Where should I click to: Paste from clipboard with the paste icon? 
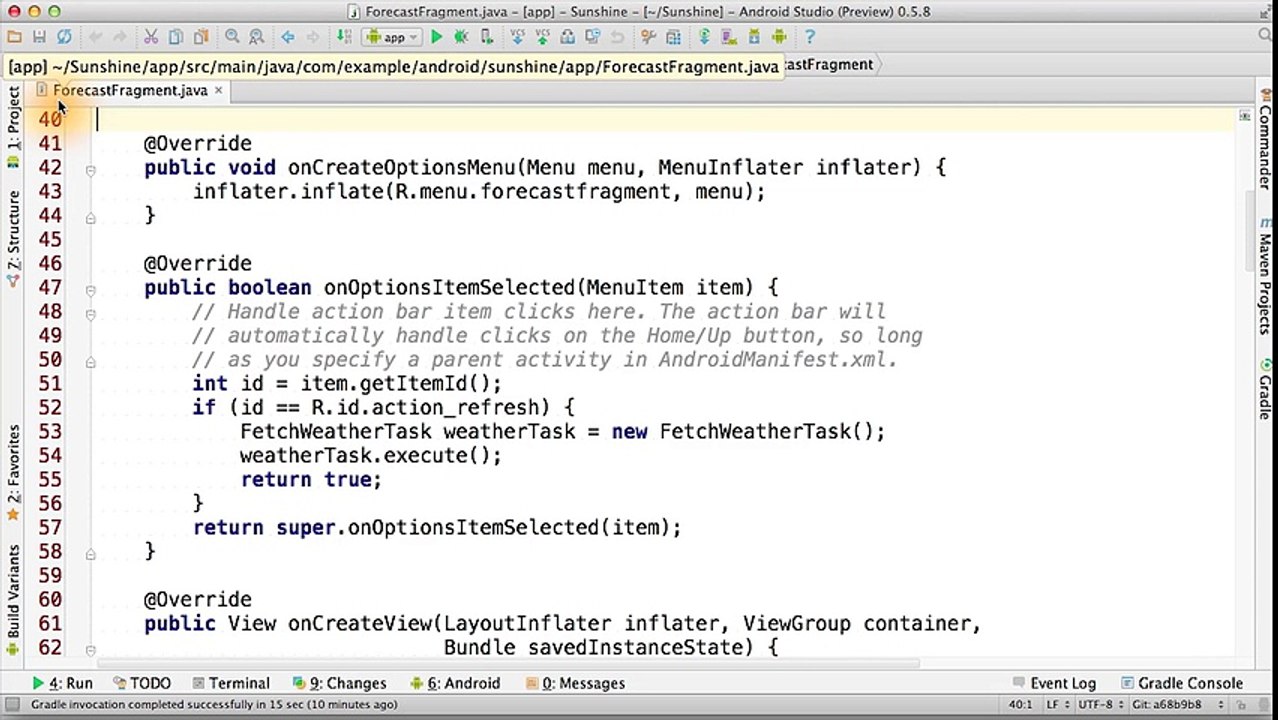200,37
